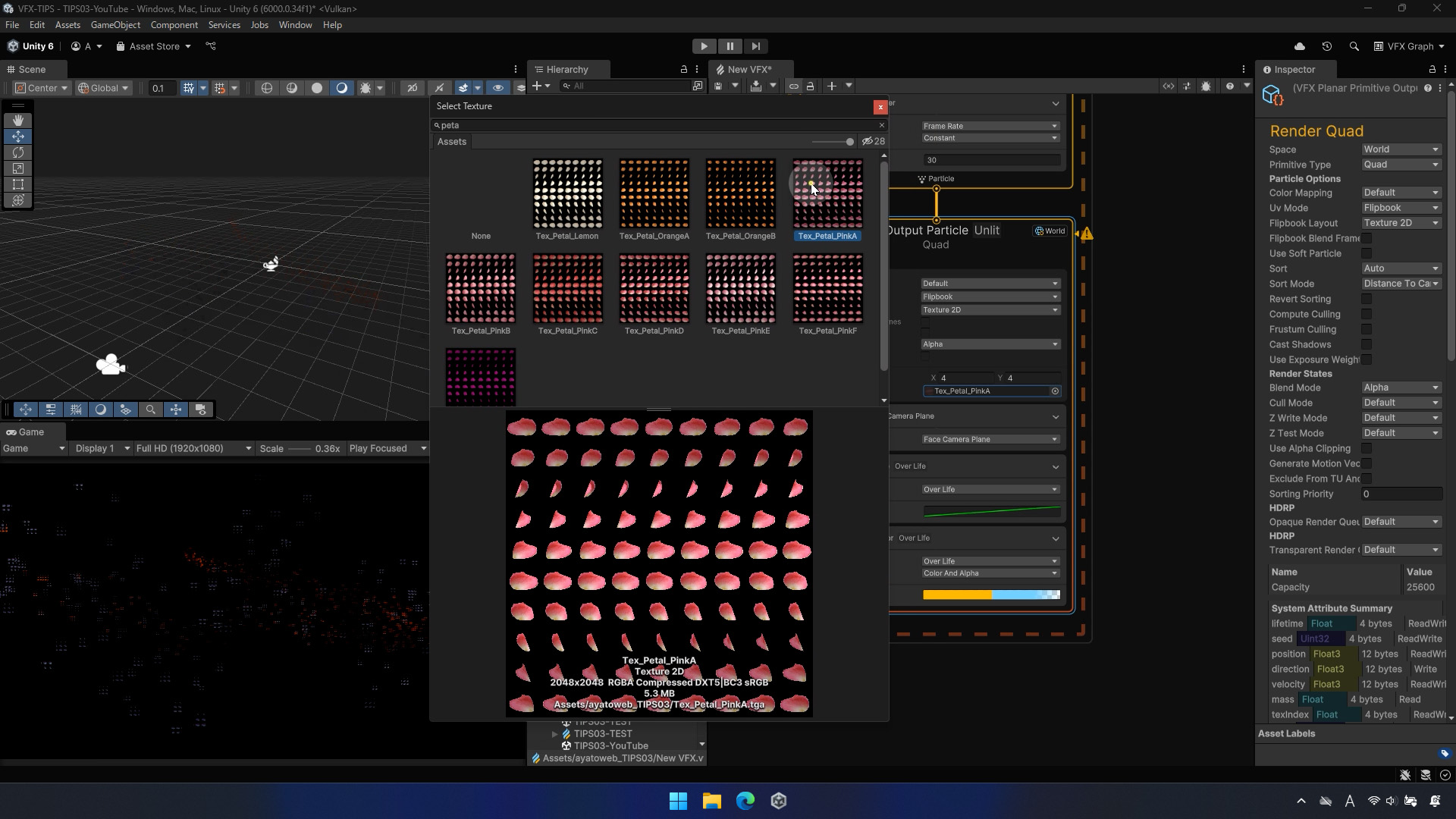Select the Hand view tool
1456x819 pixels.
tap(18, 121)
